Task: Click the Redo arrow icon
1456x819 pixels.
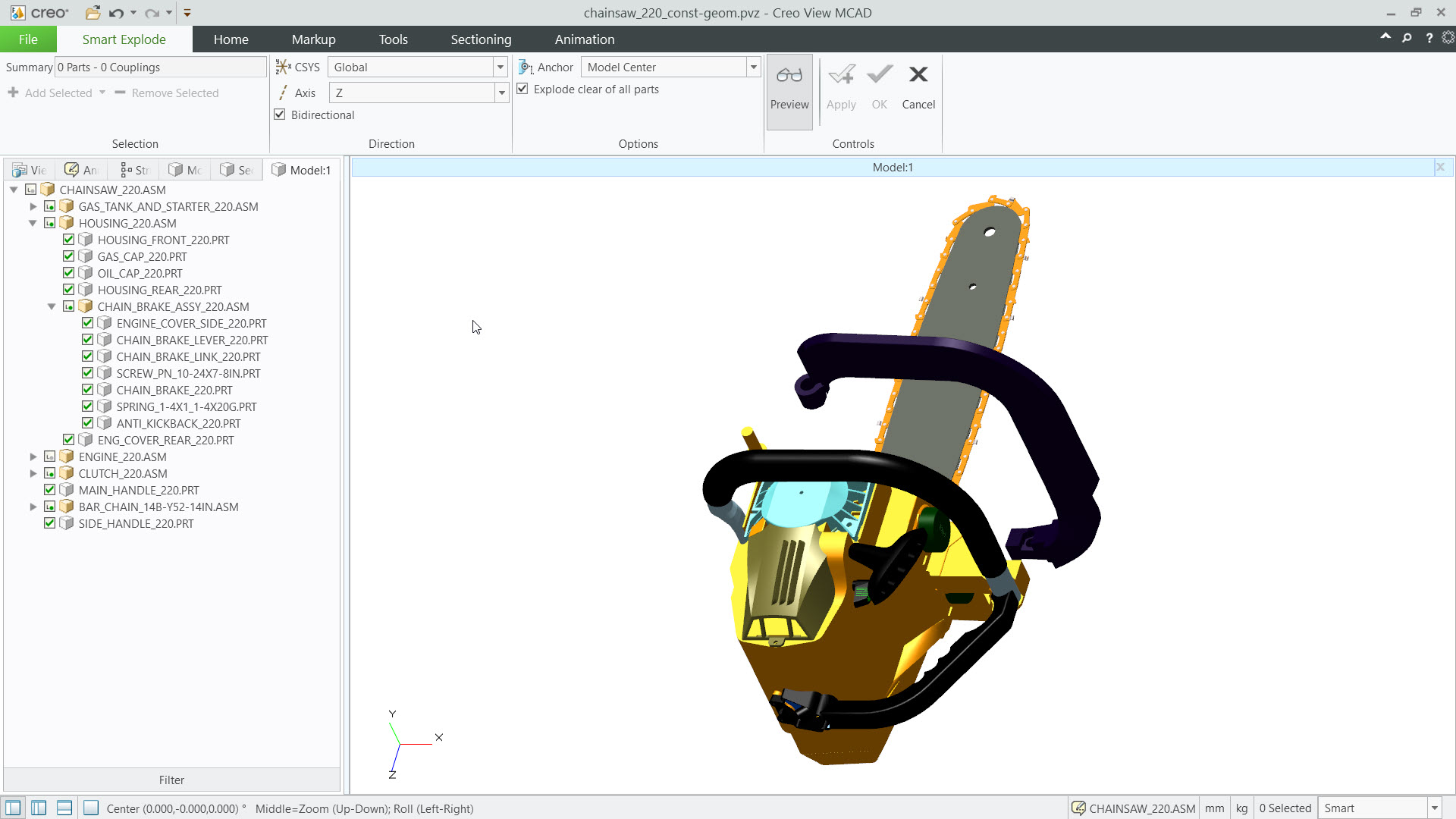Action: pos(152,13)
